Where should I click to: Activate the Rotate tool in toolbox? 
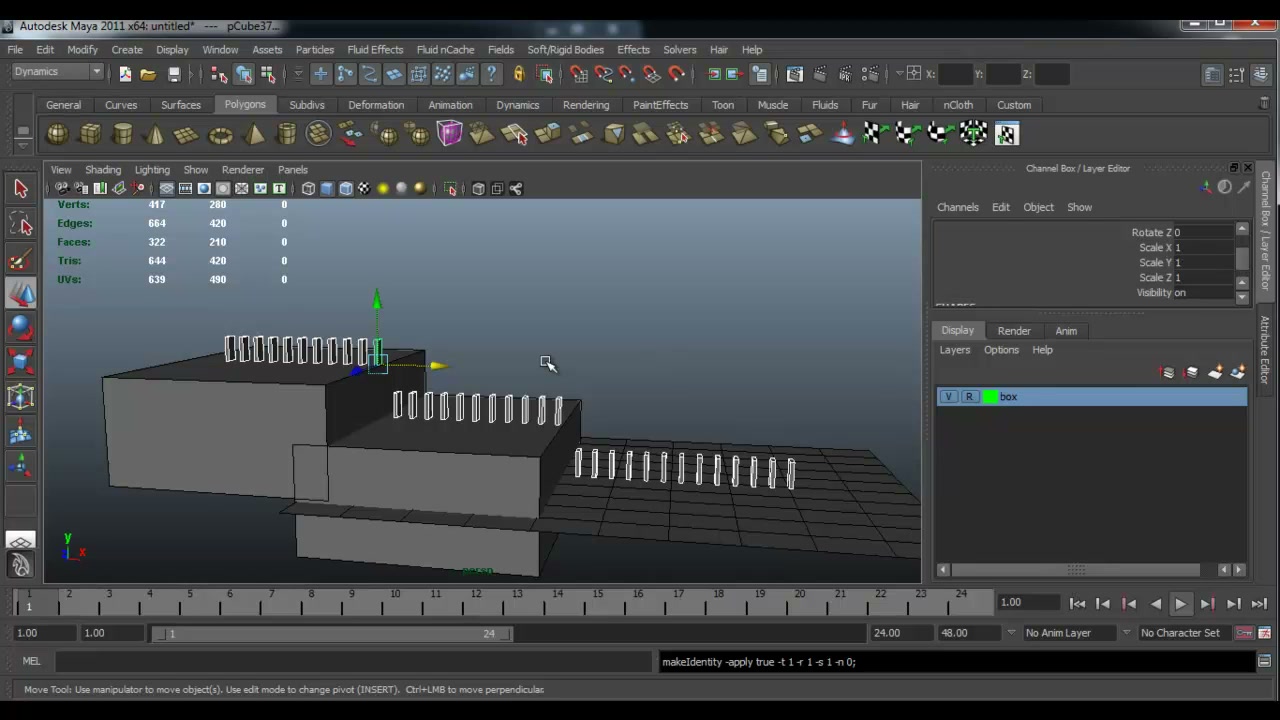click(21, 328)
